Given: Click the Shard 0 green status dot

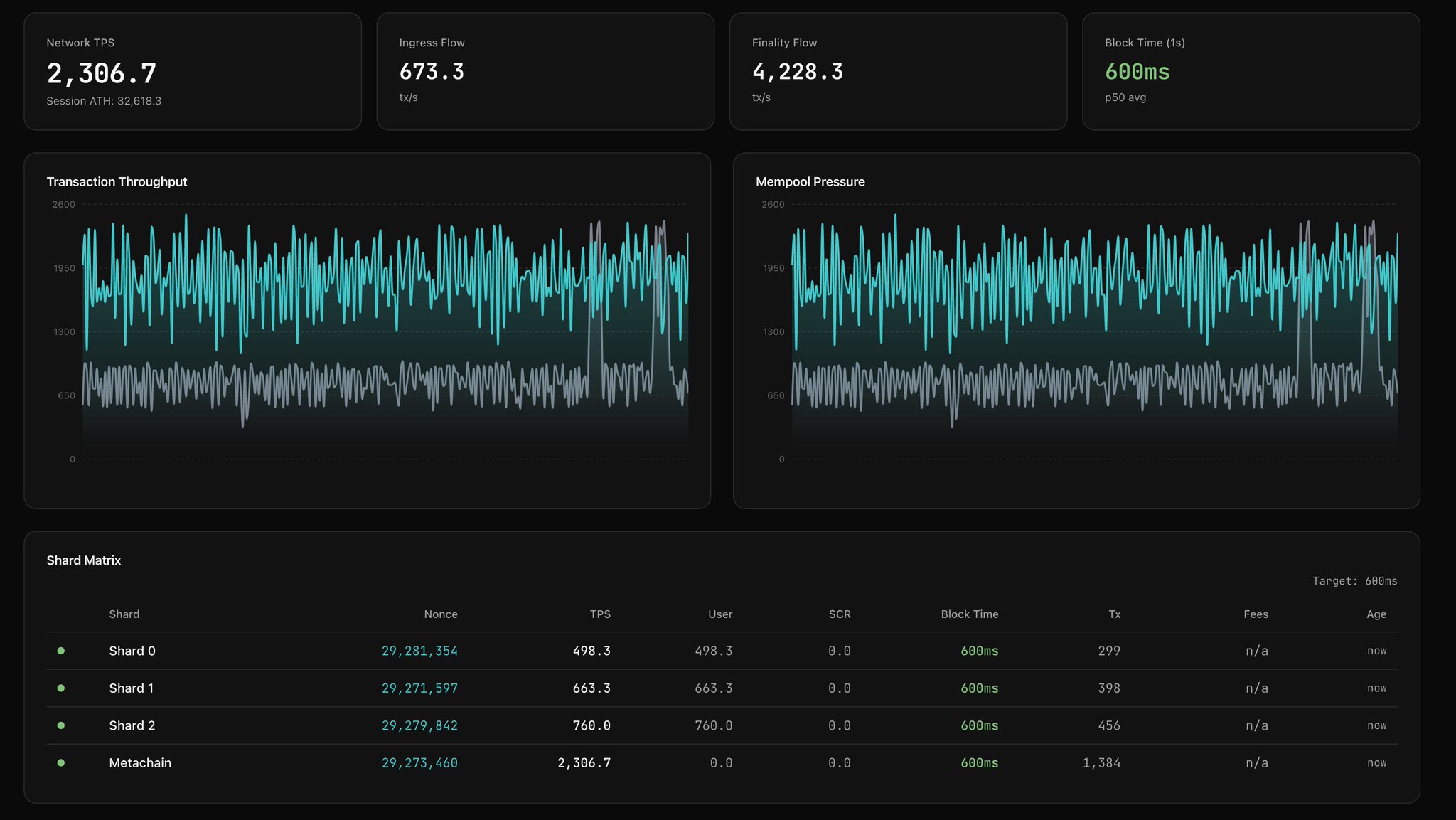Looking at the screenshot, I should click(61, 651).
